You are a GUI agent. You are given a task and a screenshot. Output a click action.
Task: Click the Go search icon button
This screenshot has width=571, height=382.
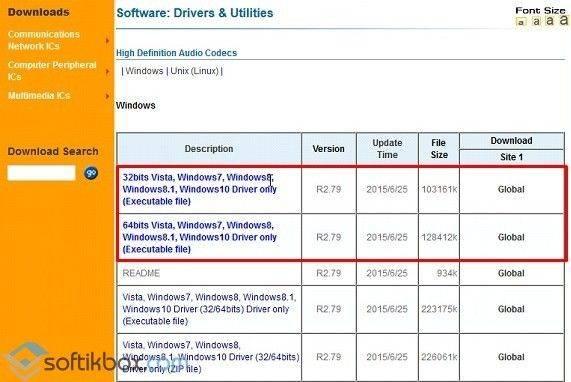pyautogui.click(x=91, y=173)
